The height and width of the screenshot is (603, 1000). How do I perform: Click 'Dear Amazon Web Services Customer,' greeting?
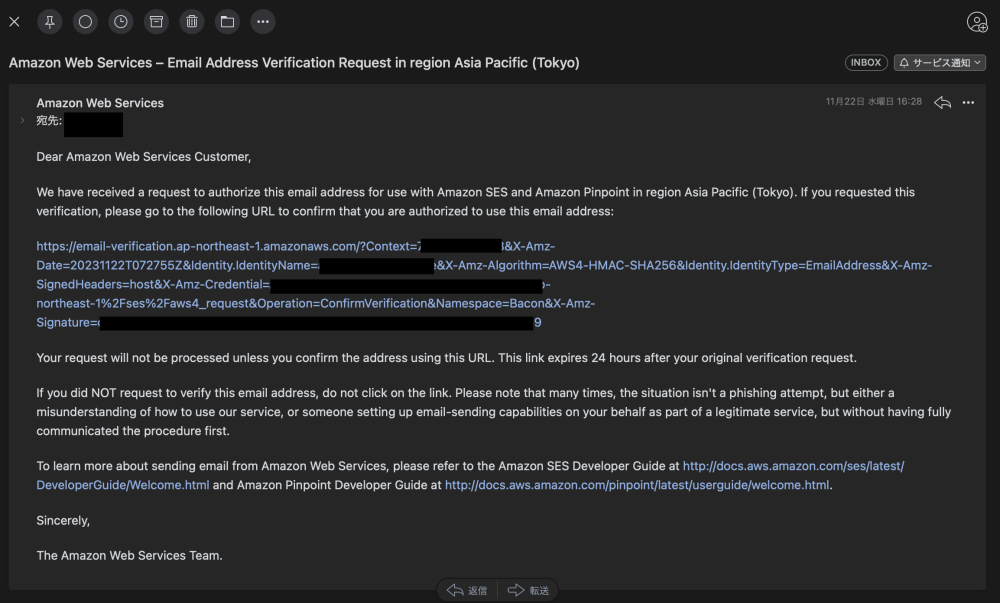click(143, 157)
